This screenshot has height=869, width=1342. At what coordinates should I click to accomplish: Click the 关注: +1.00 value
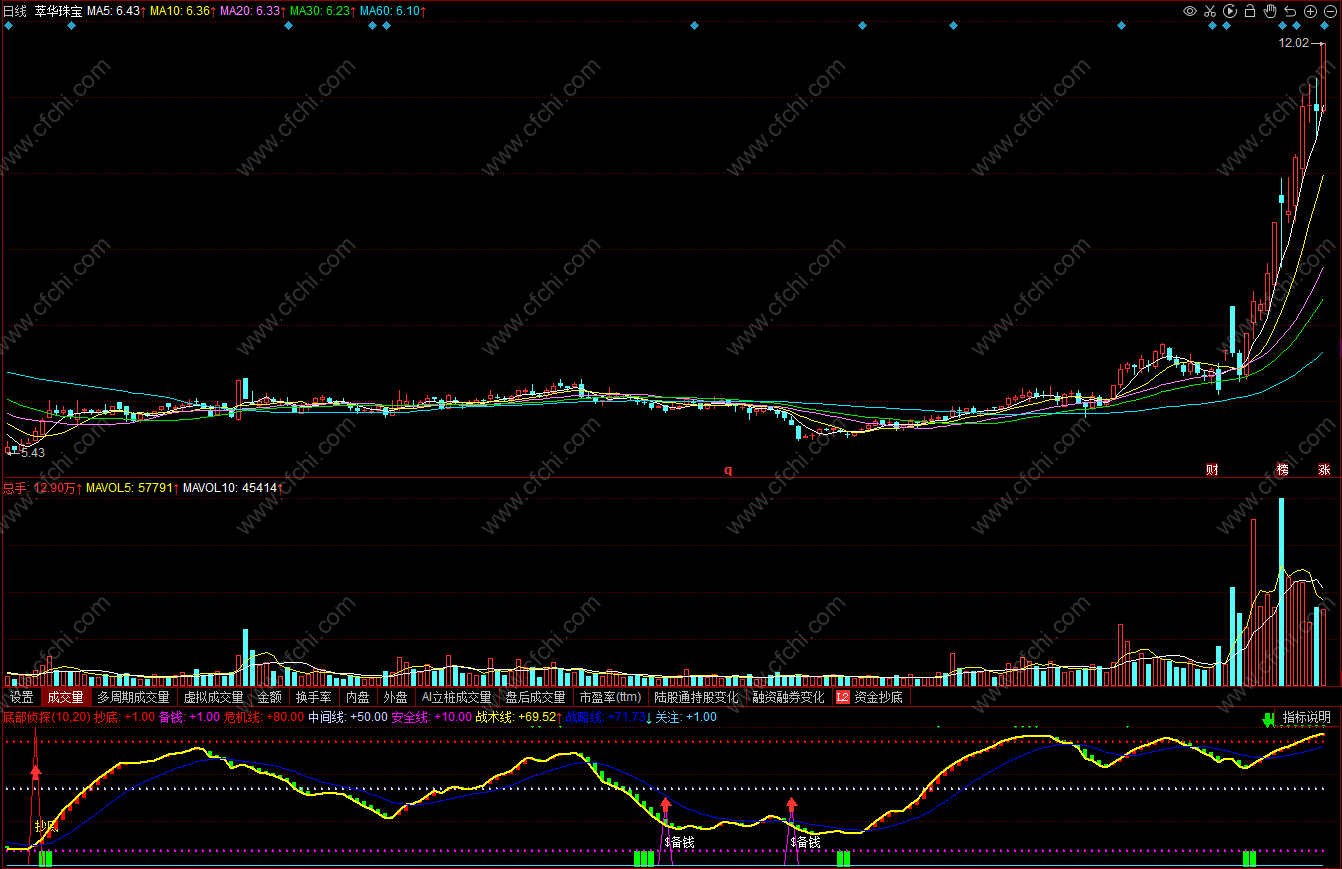tap(686, 717)
